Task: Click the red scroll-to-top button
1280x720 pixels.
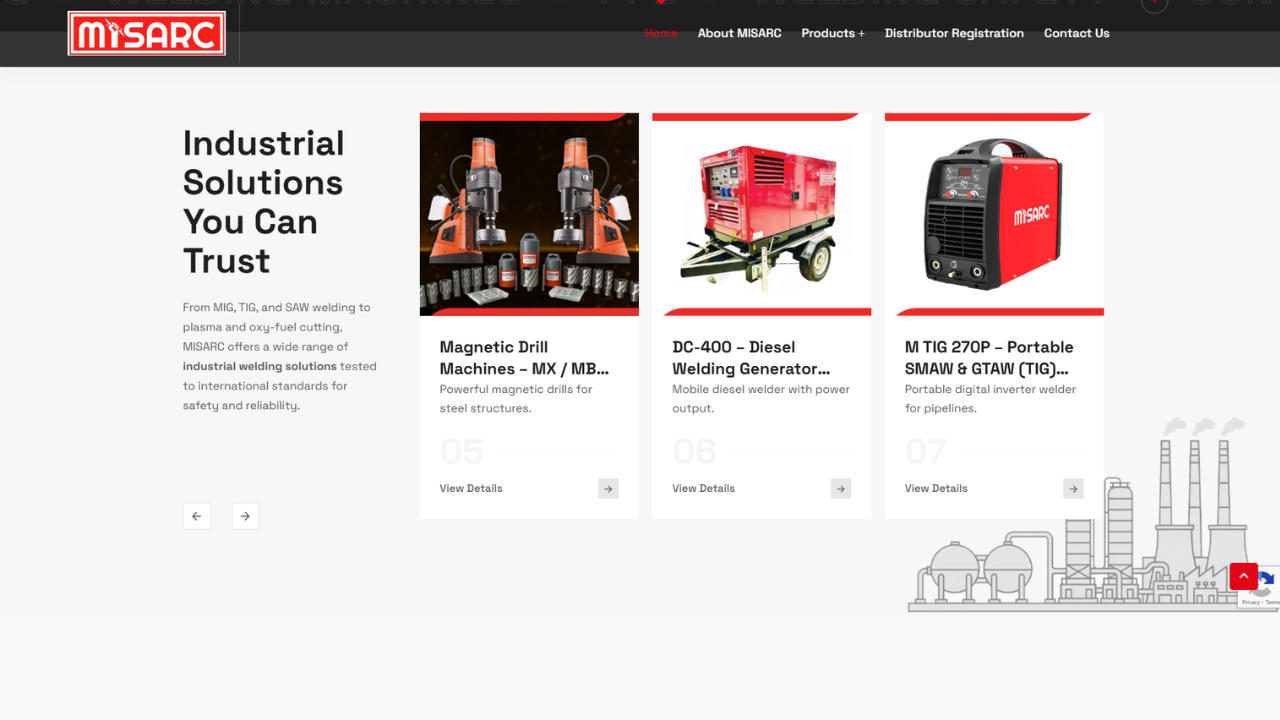Action: tap(1243, 576)
